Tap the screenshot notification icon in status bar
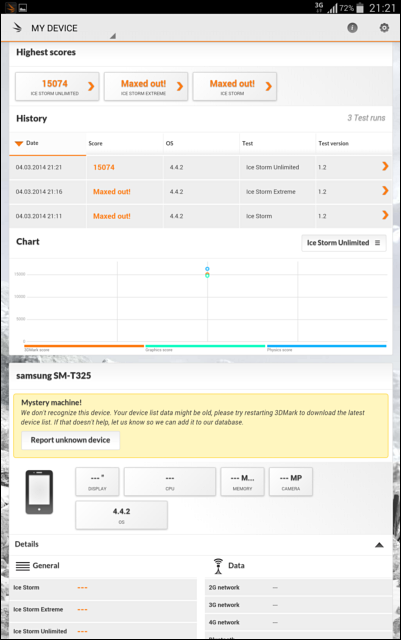This screenshot has width=401, height=640. [23, 8]
